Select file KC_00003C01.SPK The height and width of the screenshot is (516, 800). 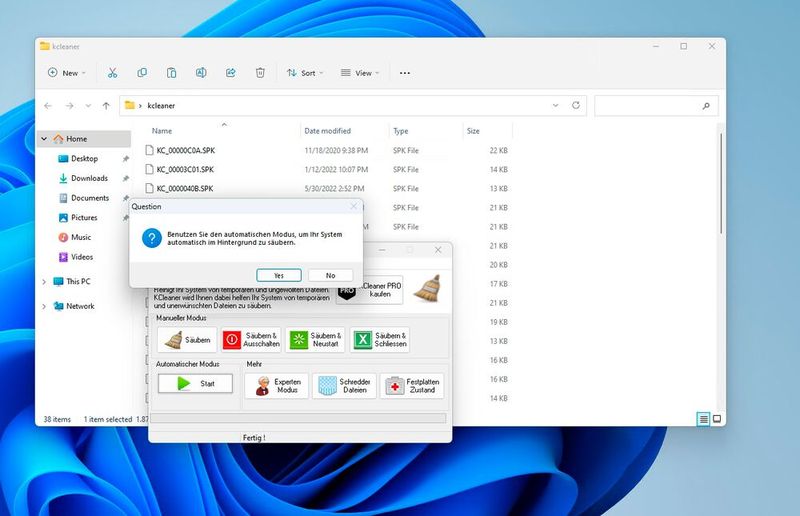tap(185, 169)
